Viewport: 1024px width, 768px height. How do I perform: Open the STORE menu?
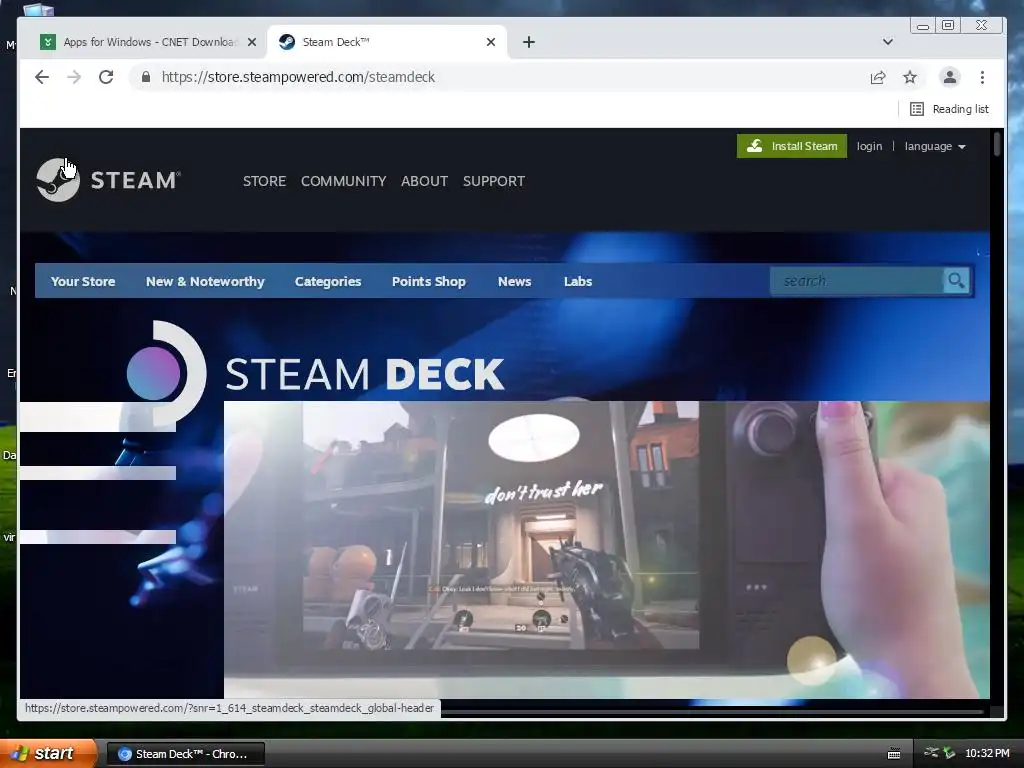[264, 181]
